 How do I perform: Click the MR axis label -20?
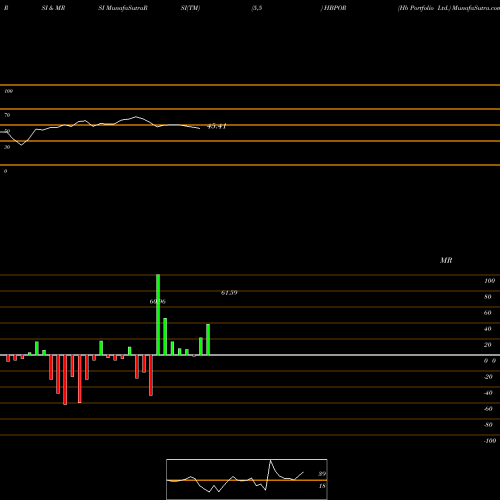[x=488, y=377]
